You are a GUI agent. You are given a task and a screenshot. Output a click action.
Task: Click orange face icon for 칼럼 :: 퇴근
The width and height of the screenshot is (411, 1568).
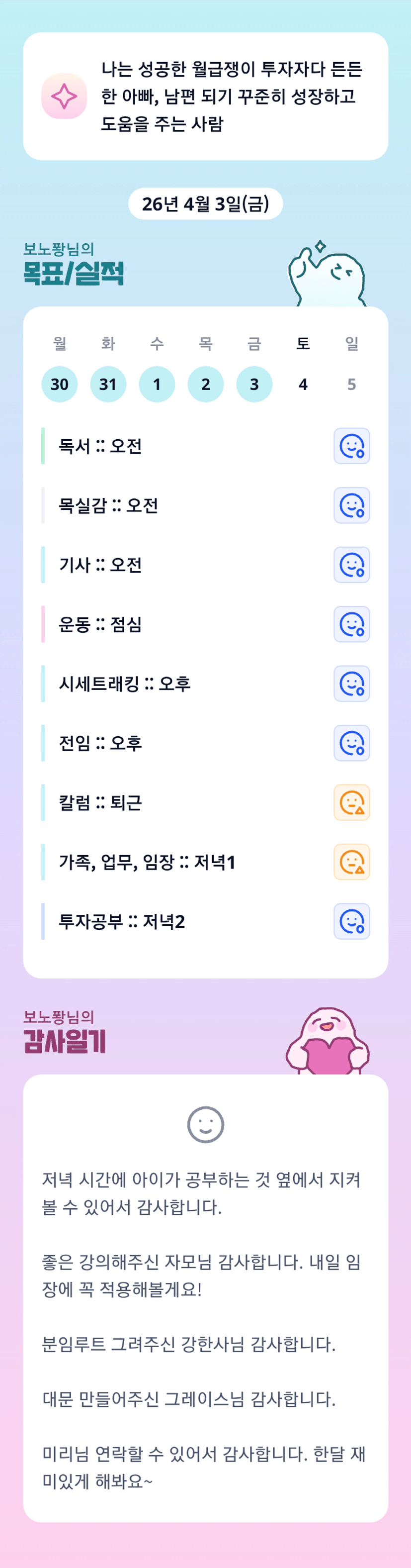pos(351,802)
